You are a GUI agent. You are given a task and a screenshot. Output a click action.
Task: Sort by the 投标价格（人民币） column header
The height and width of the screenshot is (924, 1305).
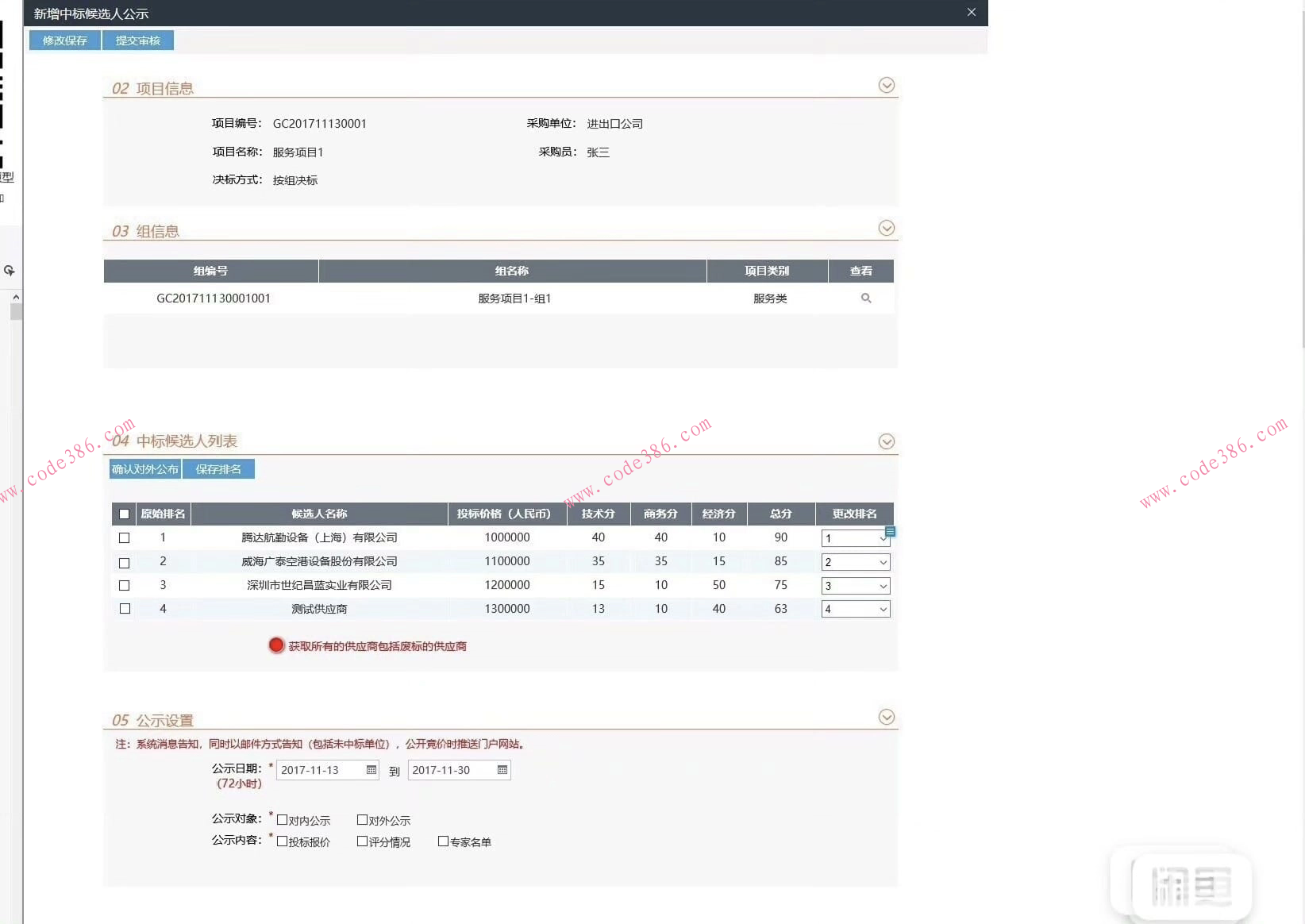pyautogui.click(x=507, y=514)
